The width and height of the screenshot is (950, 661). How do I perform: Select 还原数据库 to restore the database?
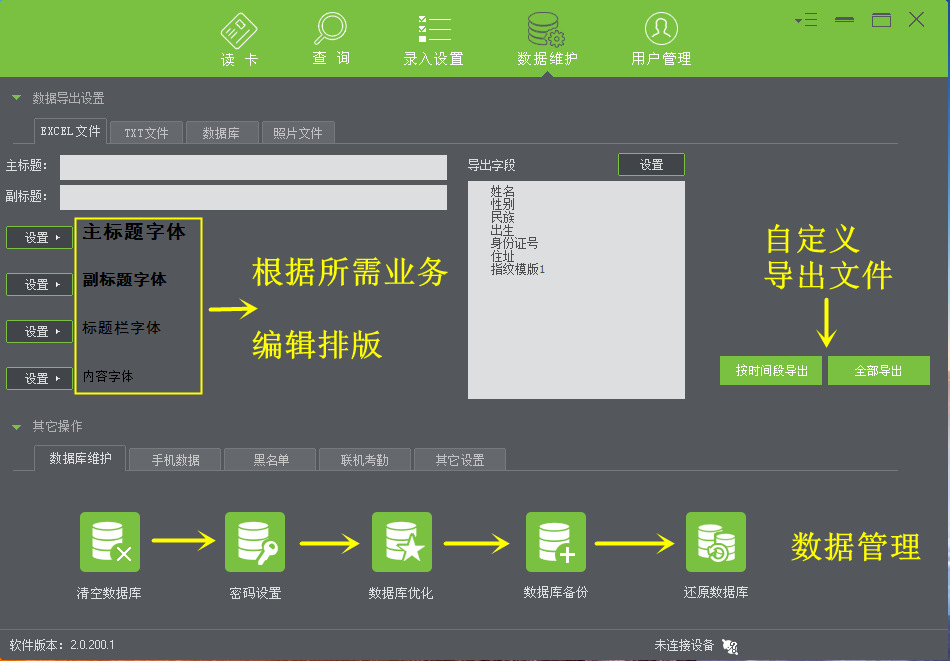tap(716, 541)
